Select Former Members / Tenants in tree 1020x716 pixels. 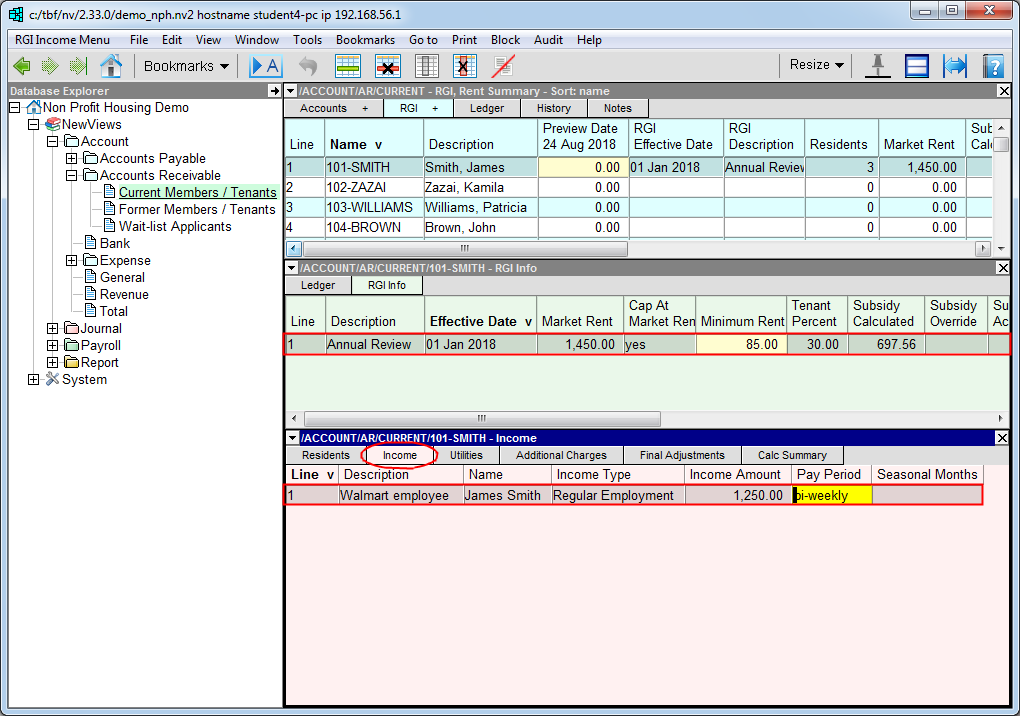pyautogui.click(x=197, y=210)
